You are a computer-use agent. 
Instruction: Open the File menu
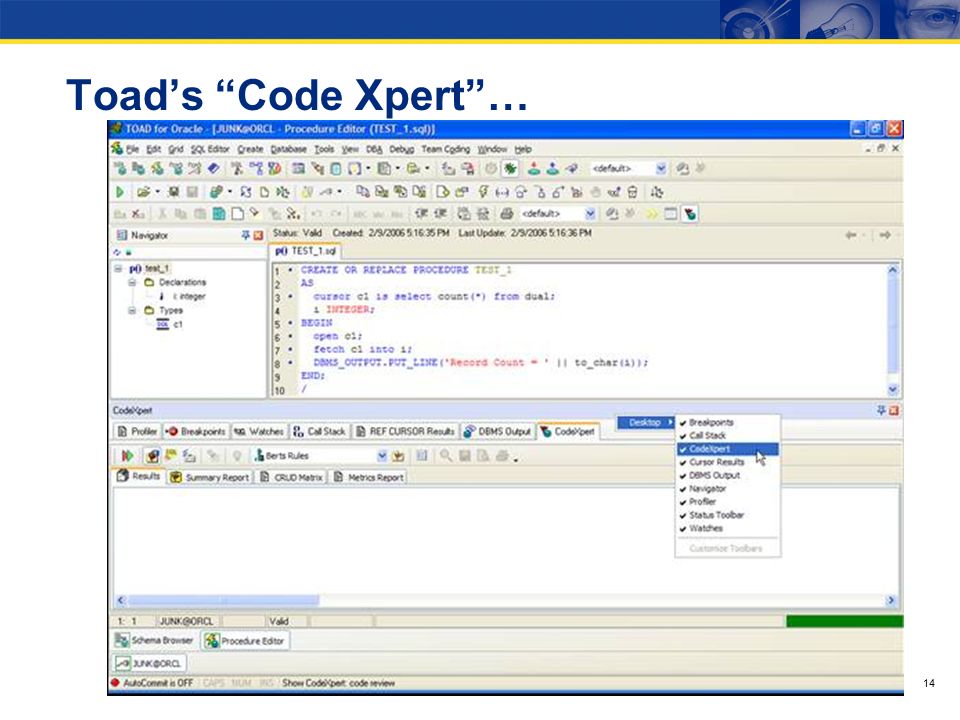tap(132, 149)
